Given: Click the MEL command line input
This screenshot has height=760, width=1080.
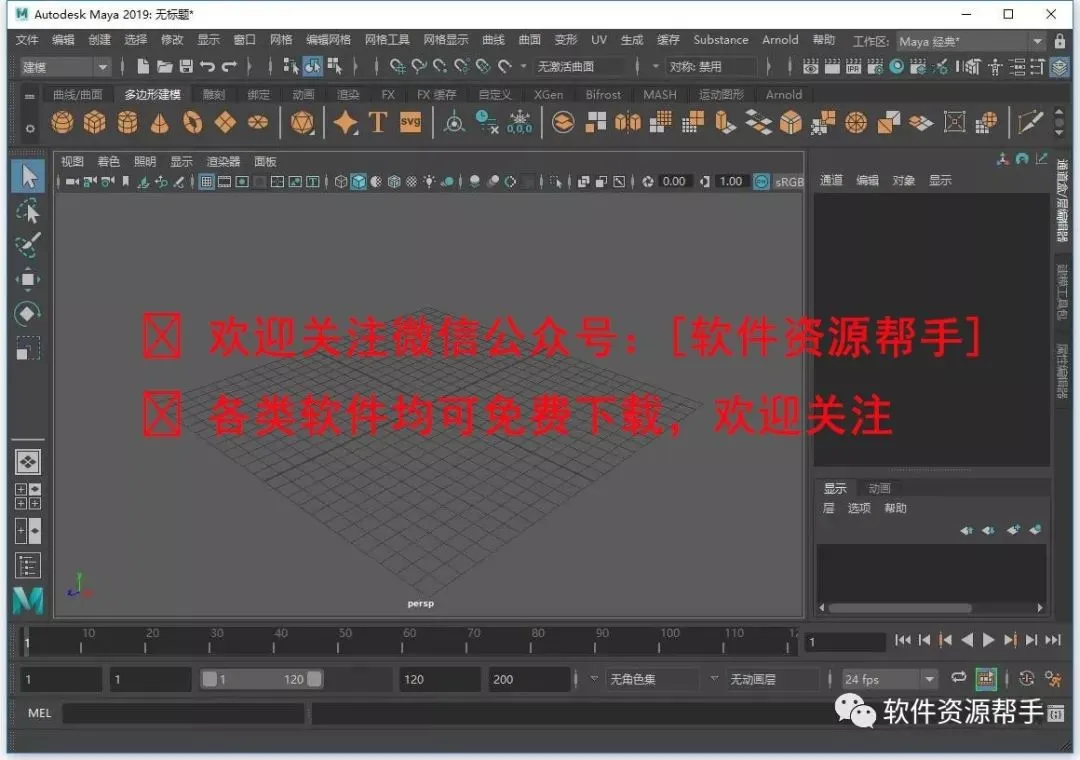Looking at the screenshot, I should (183, 713).
